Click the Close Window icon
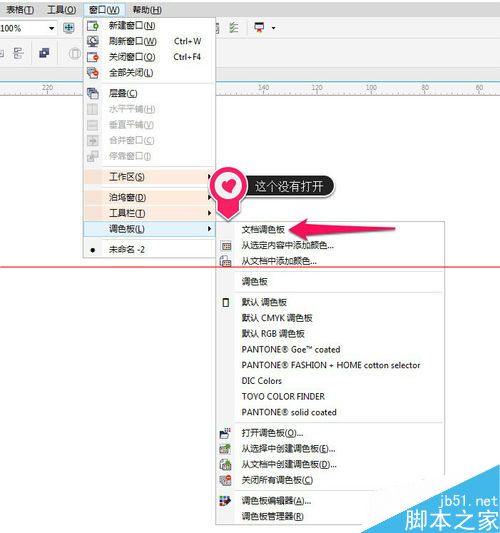This screenshot has height=533, width=500. (93, 57)
